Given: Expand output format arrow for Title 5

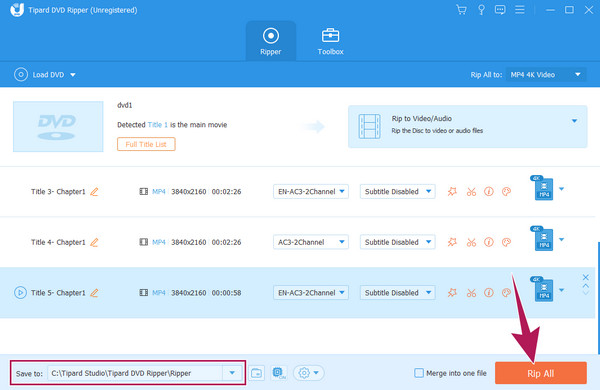Looking at the screenshot, I should pyautogui.click(x=561, y=290).
